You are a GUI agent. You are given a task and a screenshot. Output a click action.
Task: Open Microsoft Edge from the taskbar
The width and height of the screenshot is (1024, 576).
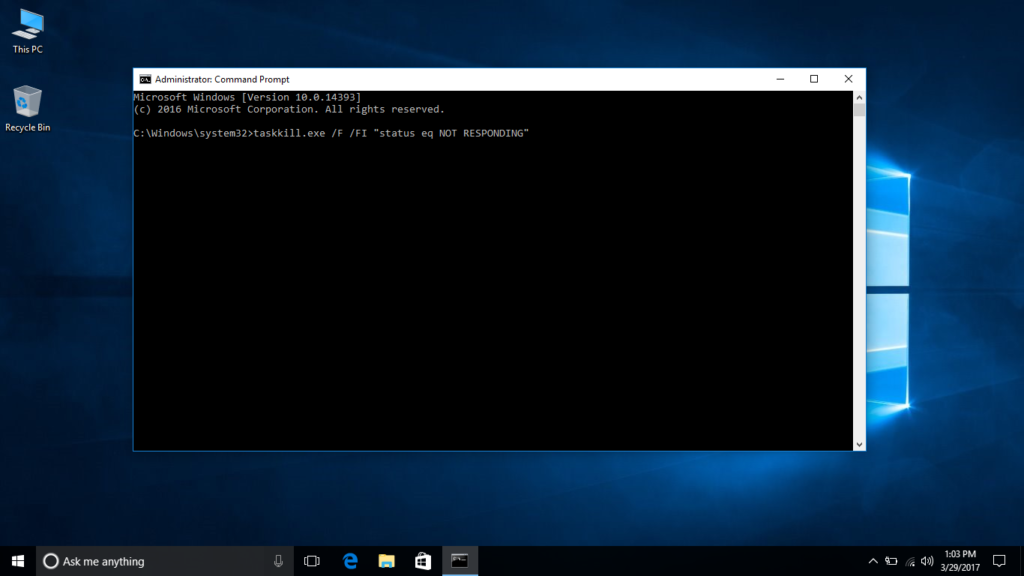pyautogui.click(x=349, y=560)
